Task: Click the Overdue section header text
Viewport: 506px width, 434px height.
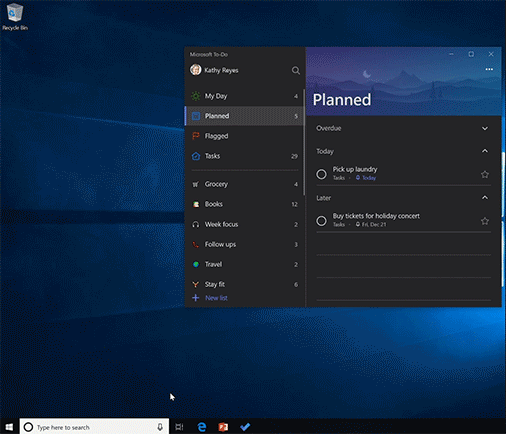Action: point(329,128)
